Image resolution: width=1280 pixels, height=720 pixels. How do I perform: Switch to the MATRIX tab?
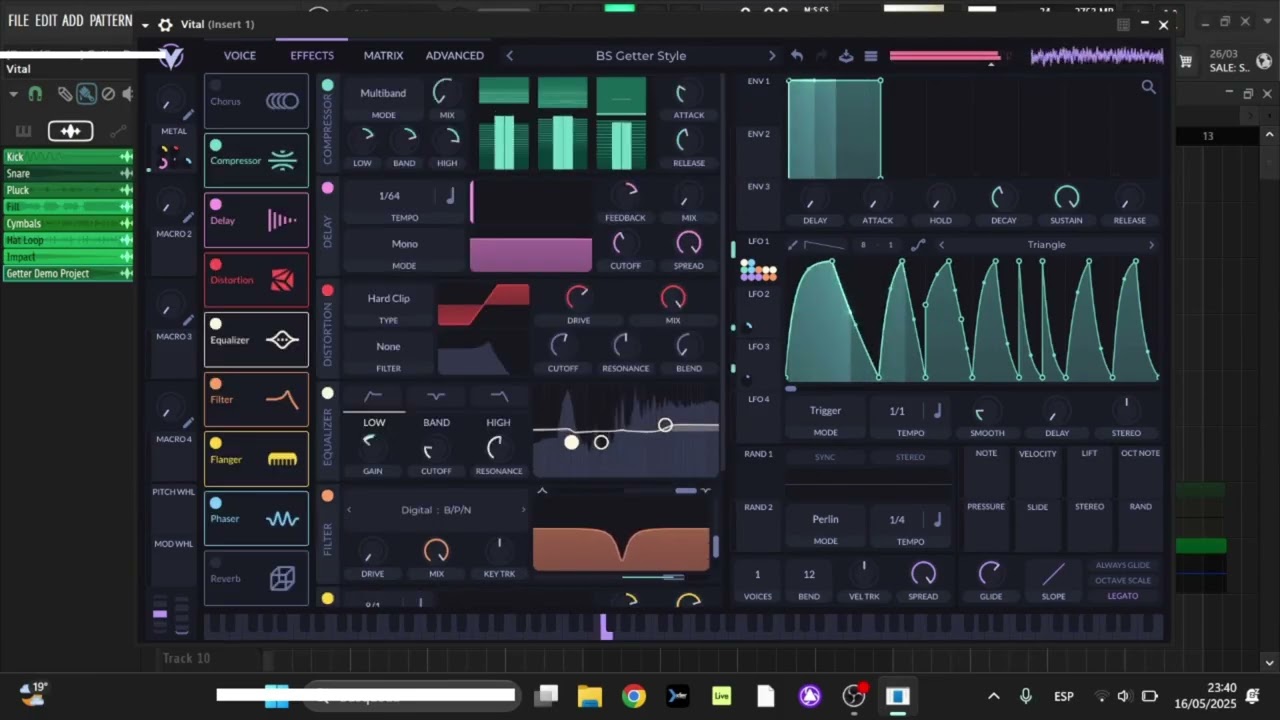384,56
